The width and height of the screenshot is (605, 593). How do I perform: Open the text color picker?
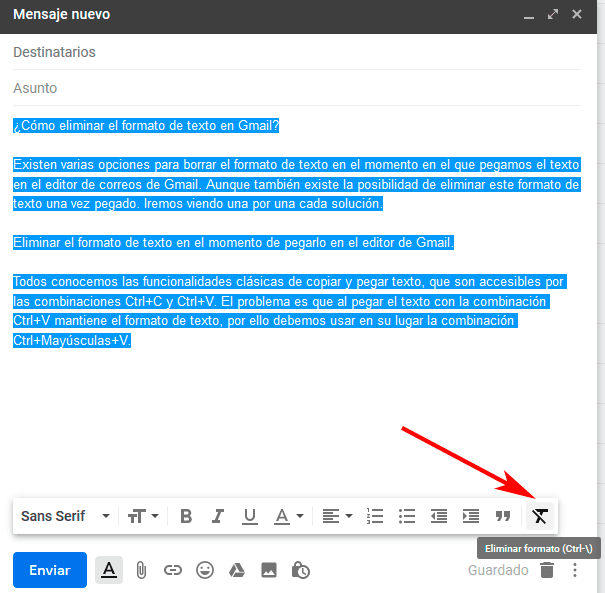click(289, 516)
